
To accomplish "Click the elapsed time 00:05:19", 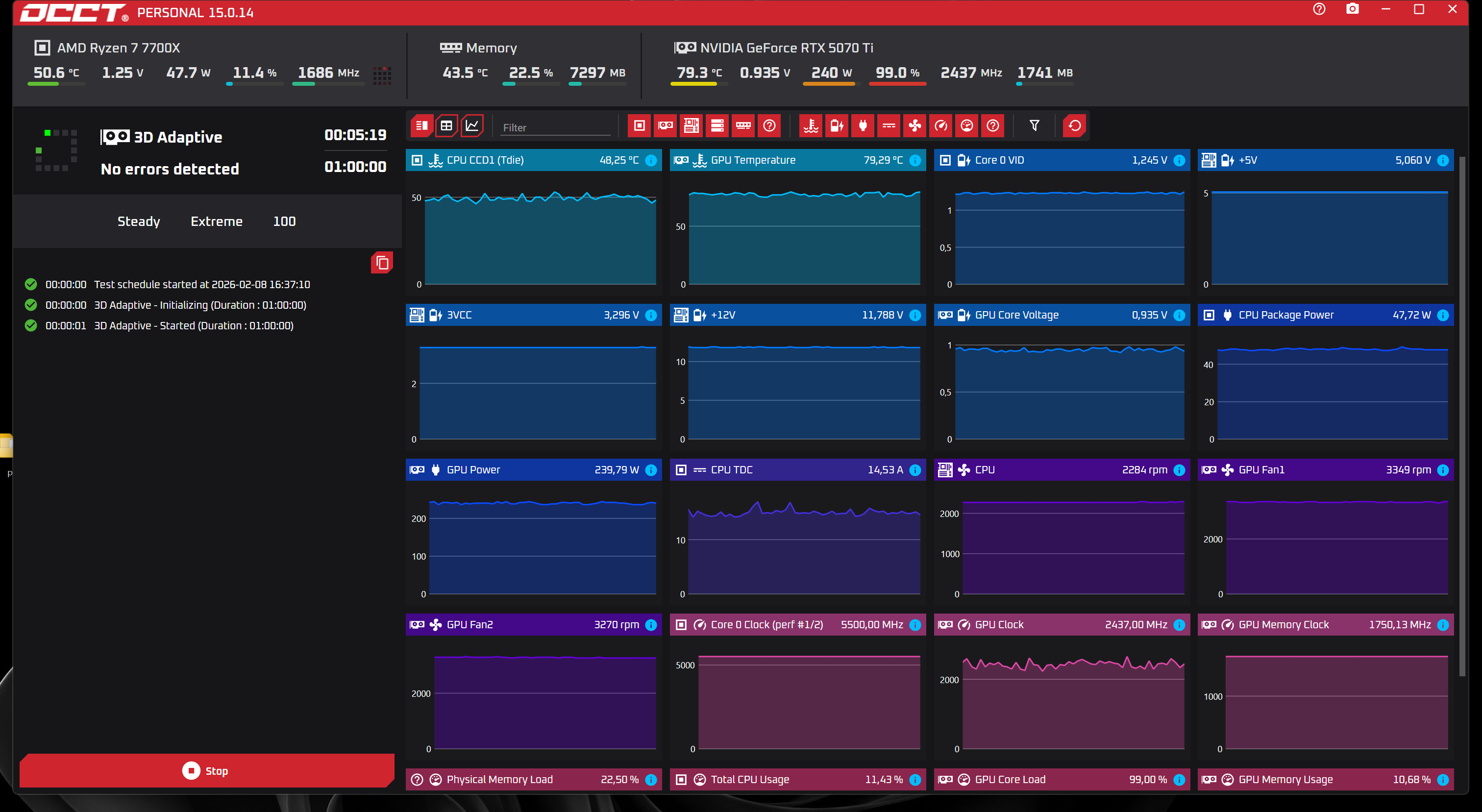I will coord(355,135).
